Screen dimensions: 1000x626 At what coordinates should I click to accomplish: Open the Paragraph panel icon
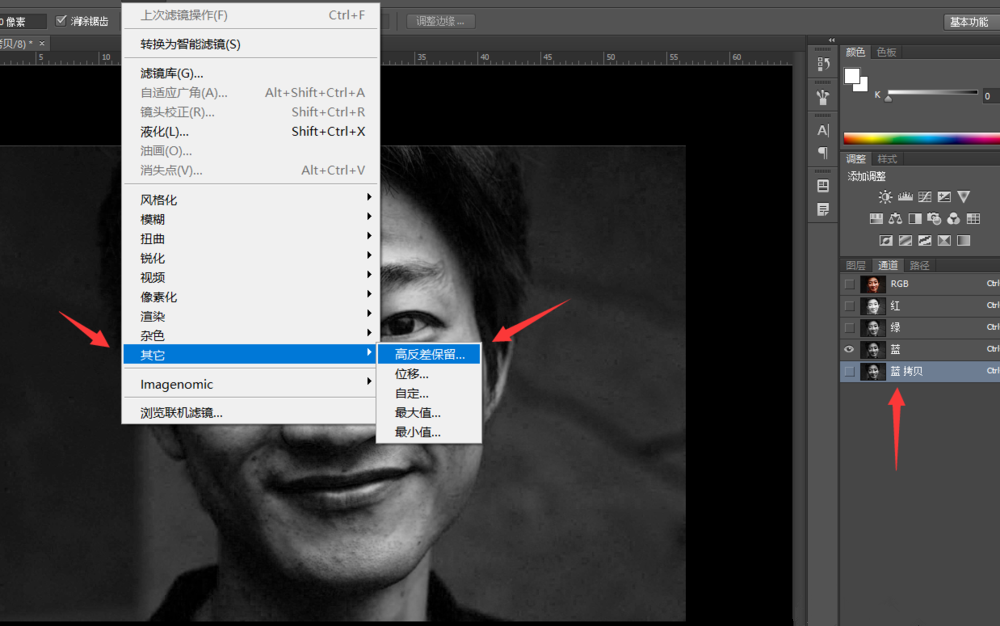point(823,153)
